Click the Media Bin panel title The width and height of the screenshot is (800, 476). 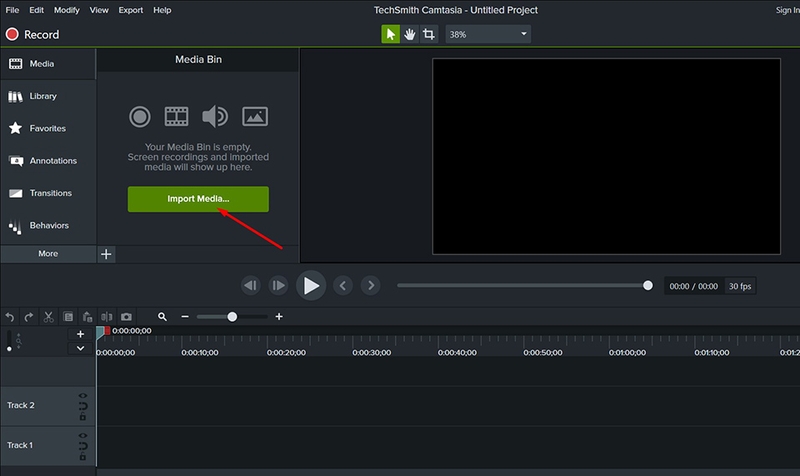click(x=198, y=60)
